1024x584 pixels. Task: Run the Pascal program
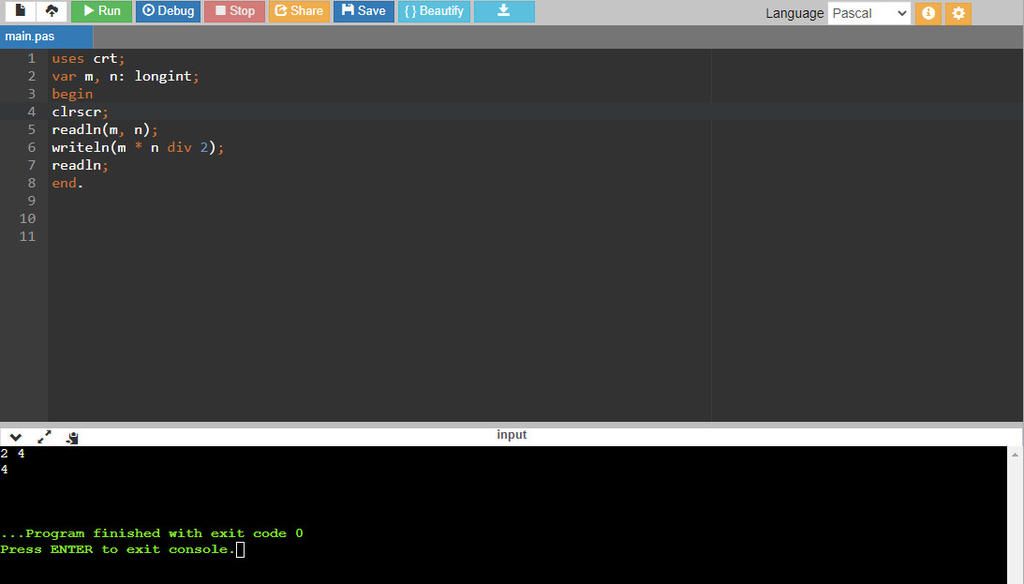[x=101, y=11]
